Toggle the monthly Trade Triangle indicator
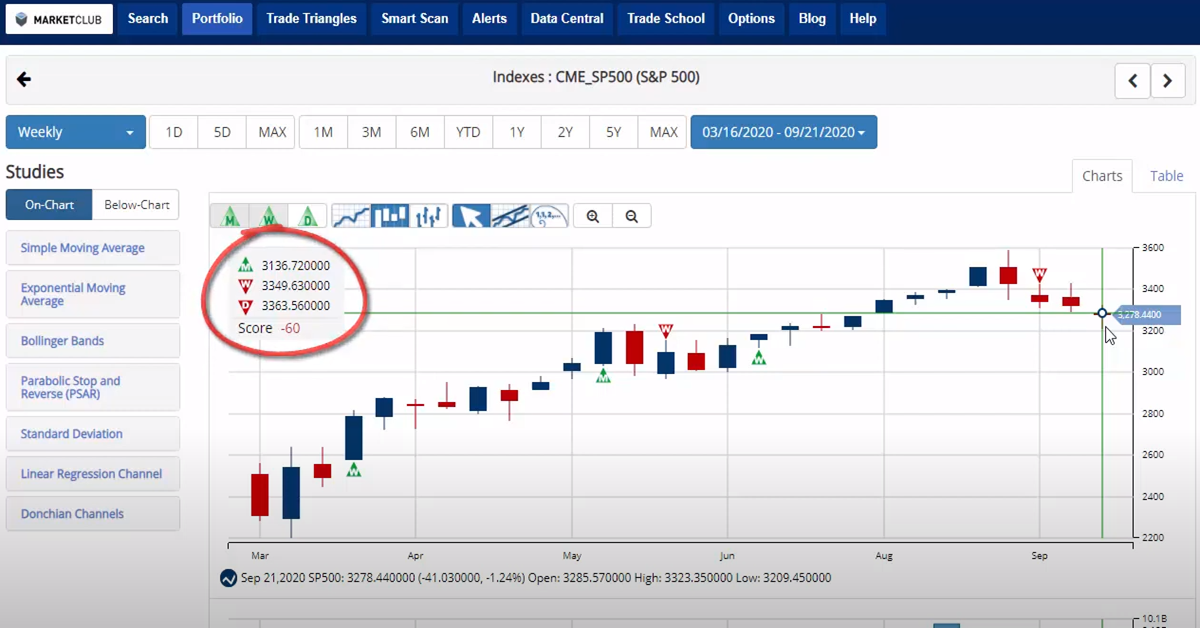The height and width of the screenshot is (628, 1200). point(230,216)
